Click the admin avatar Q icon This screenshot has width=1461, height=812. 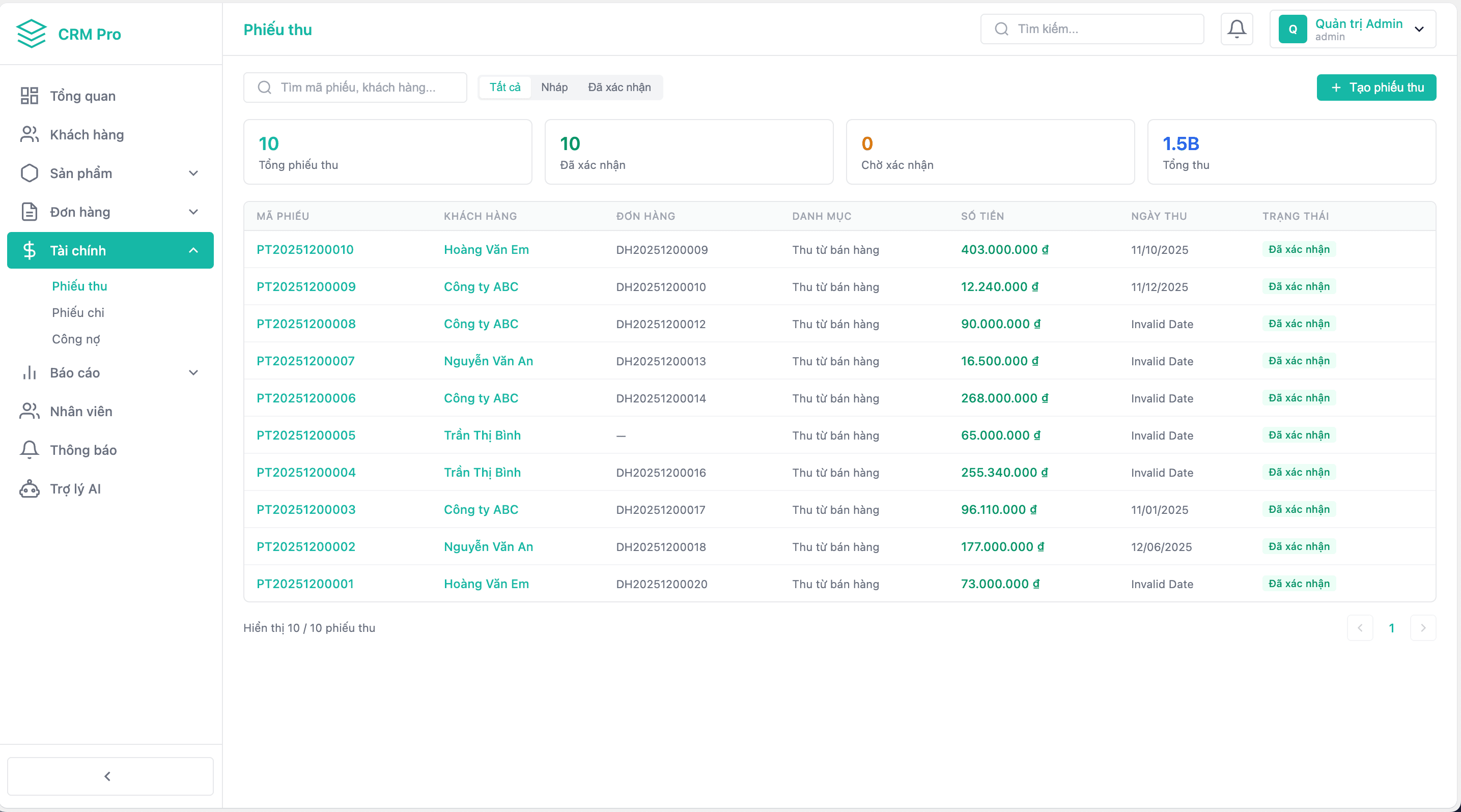(x=1293, y=30)
